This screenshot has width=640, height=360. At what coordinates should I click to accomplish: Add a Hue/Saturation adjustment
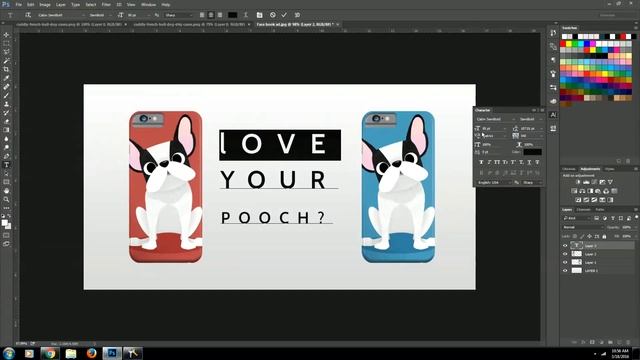574,191
